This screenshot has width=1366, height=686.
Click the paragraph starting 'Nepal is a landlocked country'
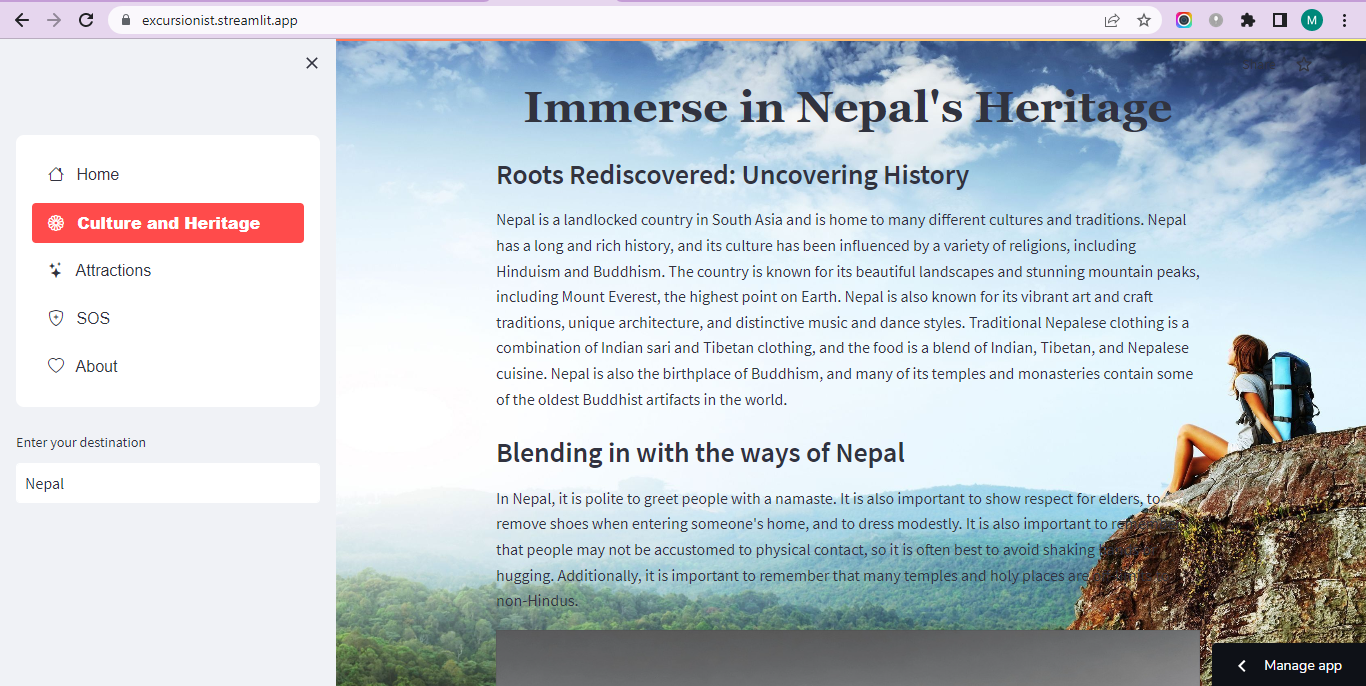click(x=848, y=309)
